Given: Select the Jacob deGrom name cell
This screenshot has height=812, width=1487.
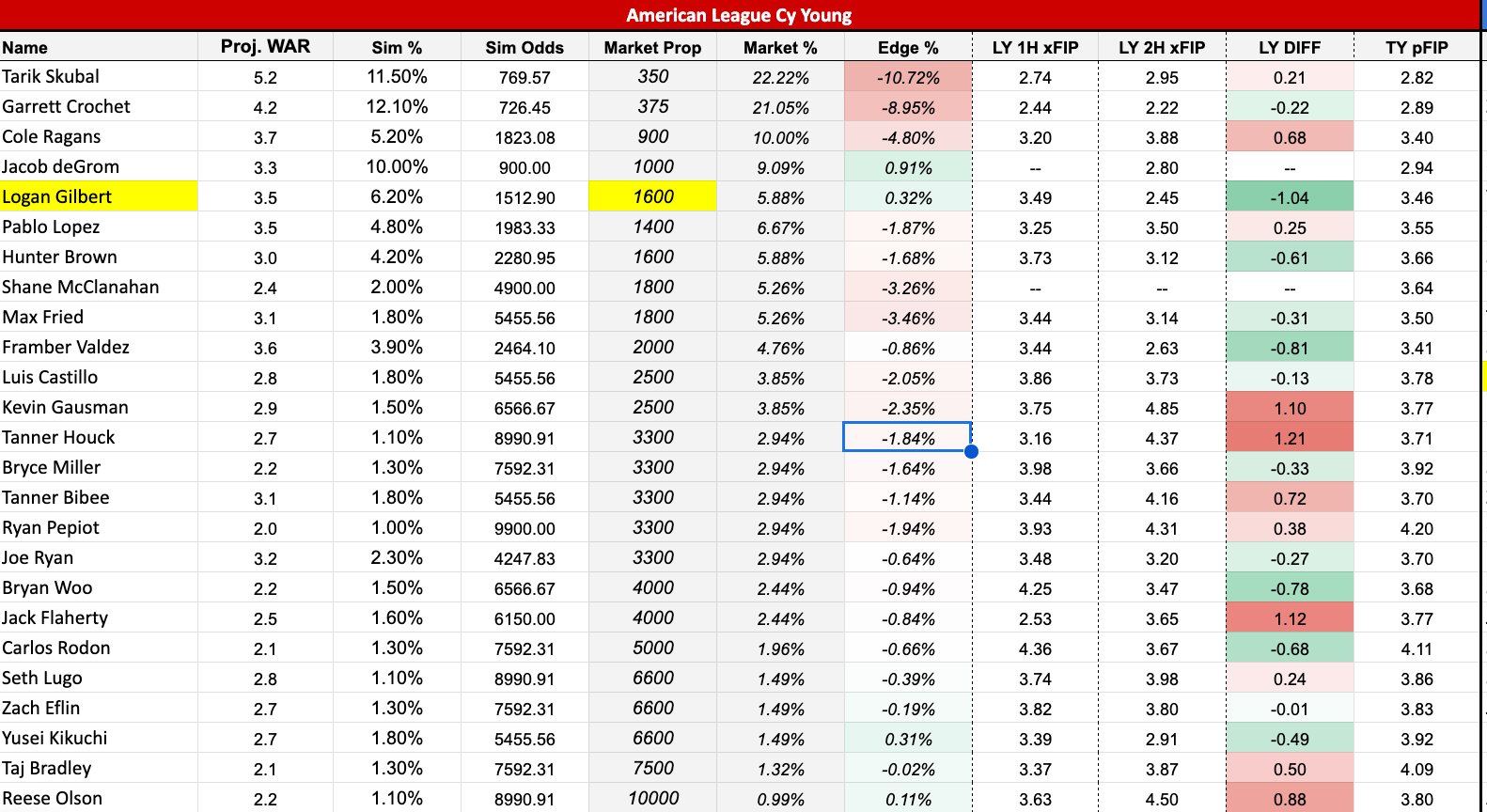Looking at the screenshot, I should (99, 166).
